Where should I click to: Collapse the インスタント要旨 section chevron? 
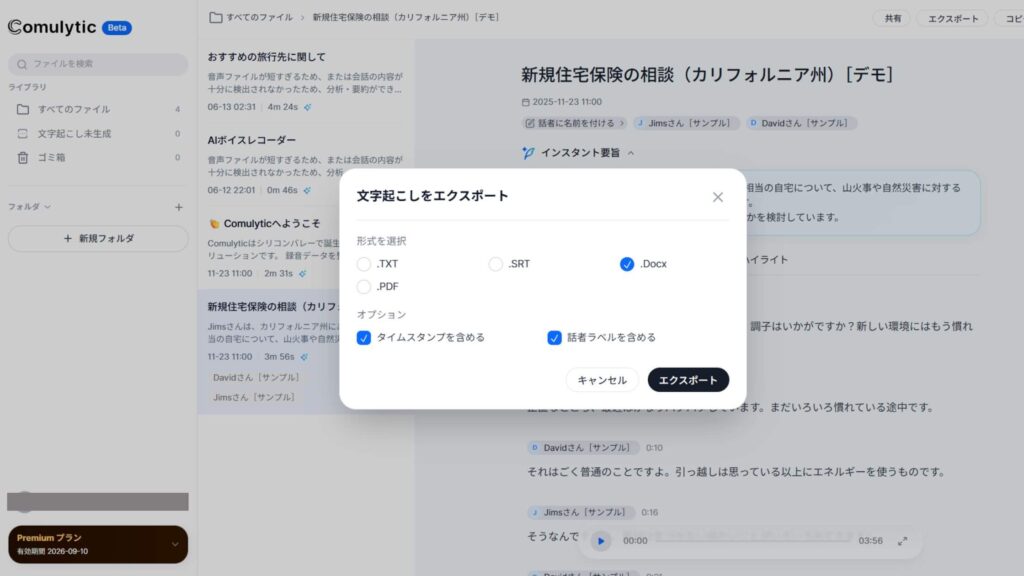point(631,153)
